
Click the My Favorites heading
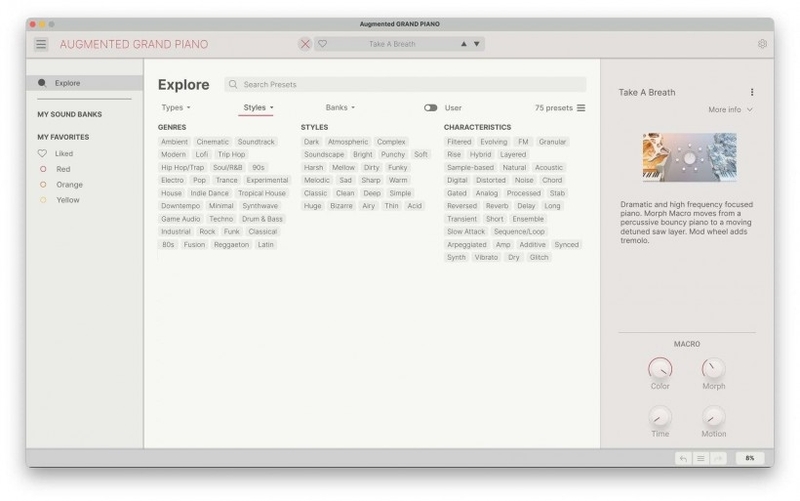63,137
